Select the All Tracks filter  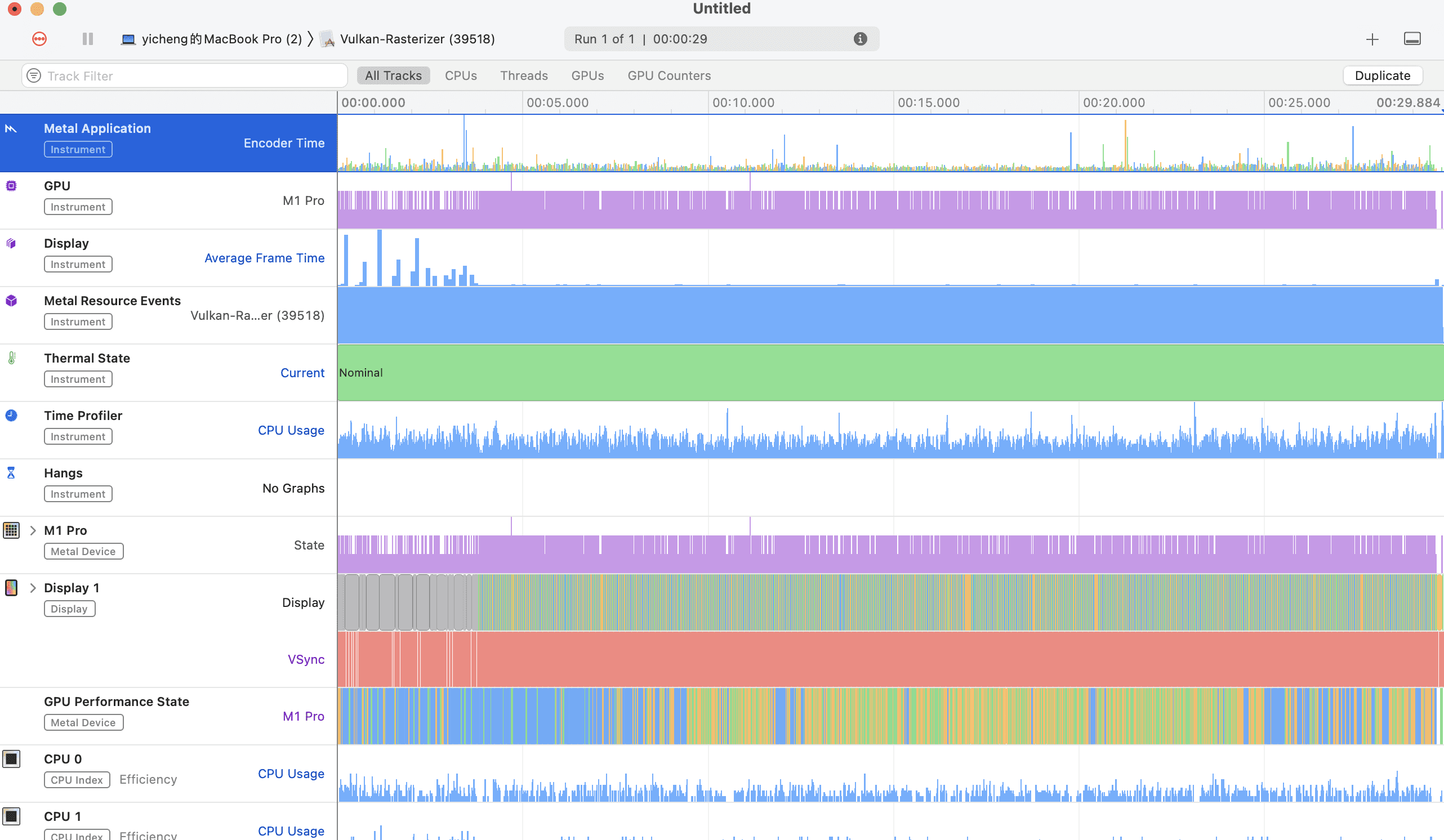click(x=393, y=75)
